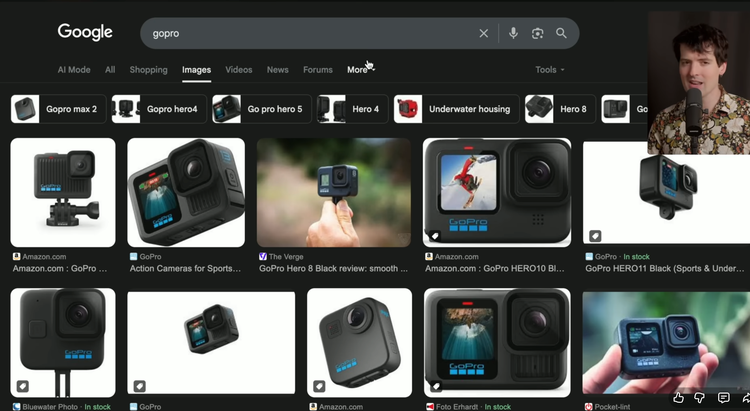Click into the gopro search field
Viewport: 750px width, 411px height.
click(310, 33)
